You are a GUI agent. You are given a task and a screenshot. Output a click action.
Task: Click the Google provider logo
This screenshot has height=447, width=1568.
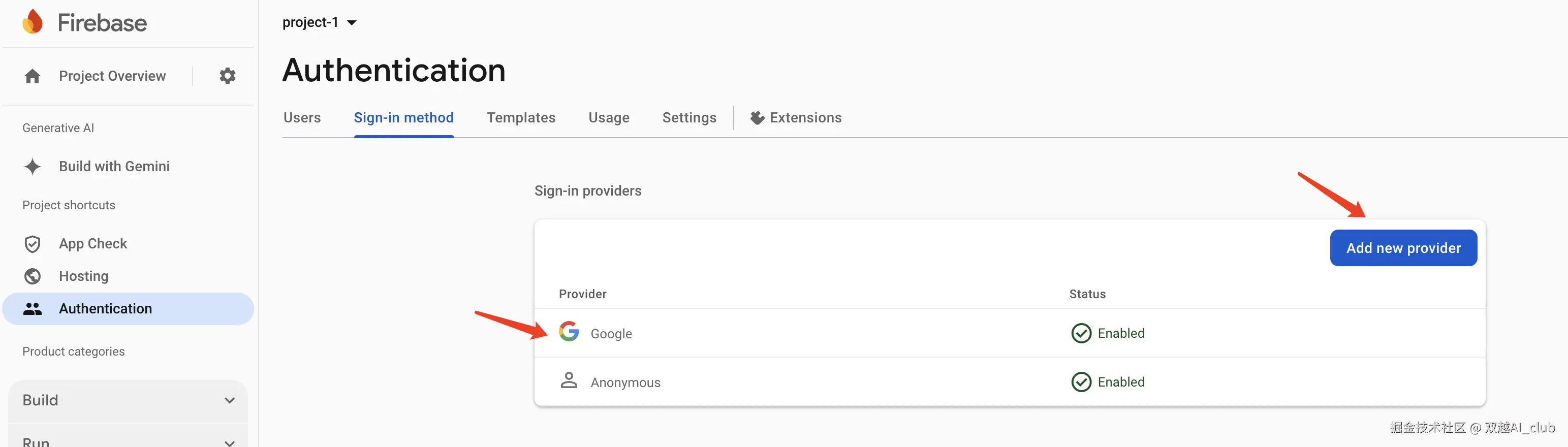pos(569,332)
